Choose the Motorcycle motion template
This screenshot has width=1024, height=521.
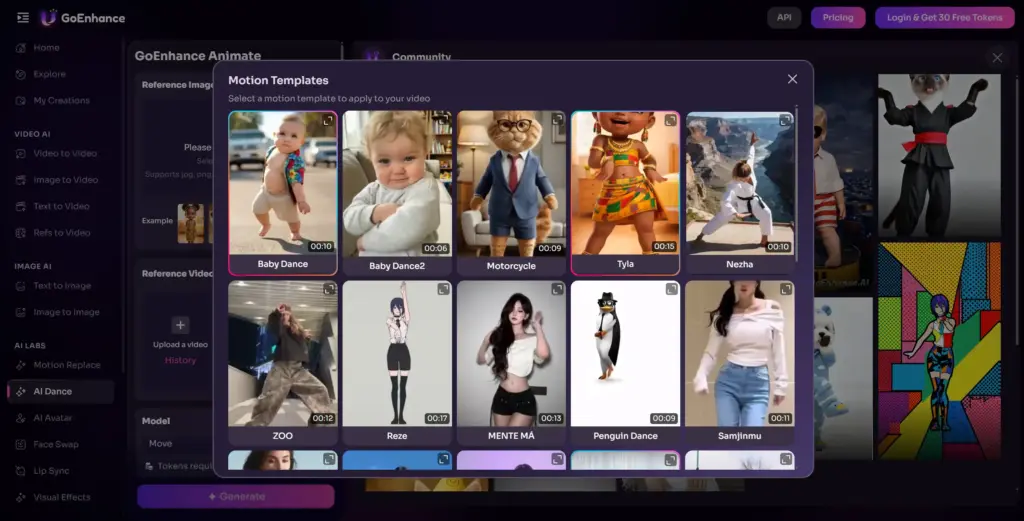tap(511, 190)
